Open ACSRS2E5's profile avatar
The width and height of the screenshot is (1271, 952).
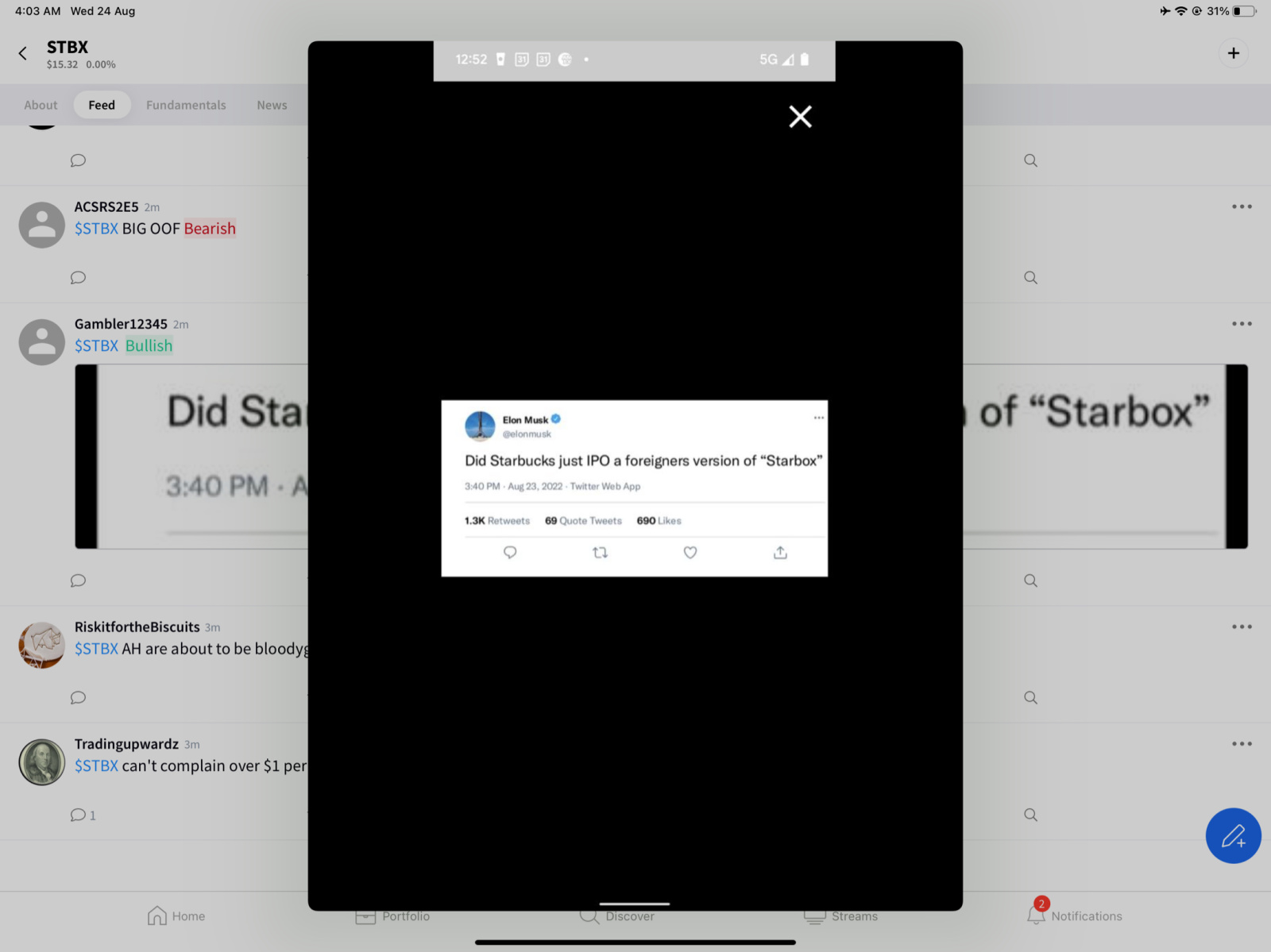[x=41, y=225]
